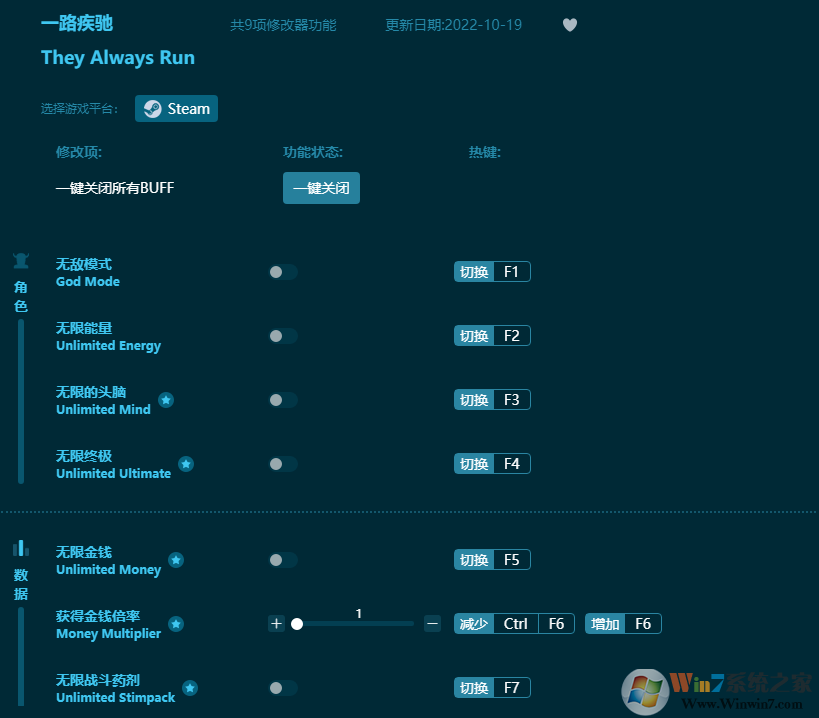Viewport: 819px width, 718px height.
Task: Click the 一键关闭 button
Action: pyautogui.click(x=321, y=188)
